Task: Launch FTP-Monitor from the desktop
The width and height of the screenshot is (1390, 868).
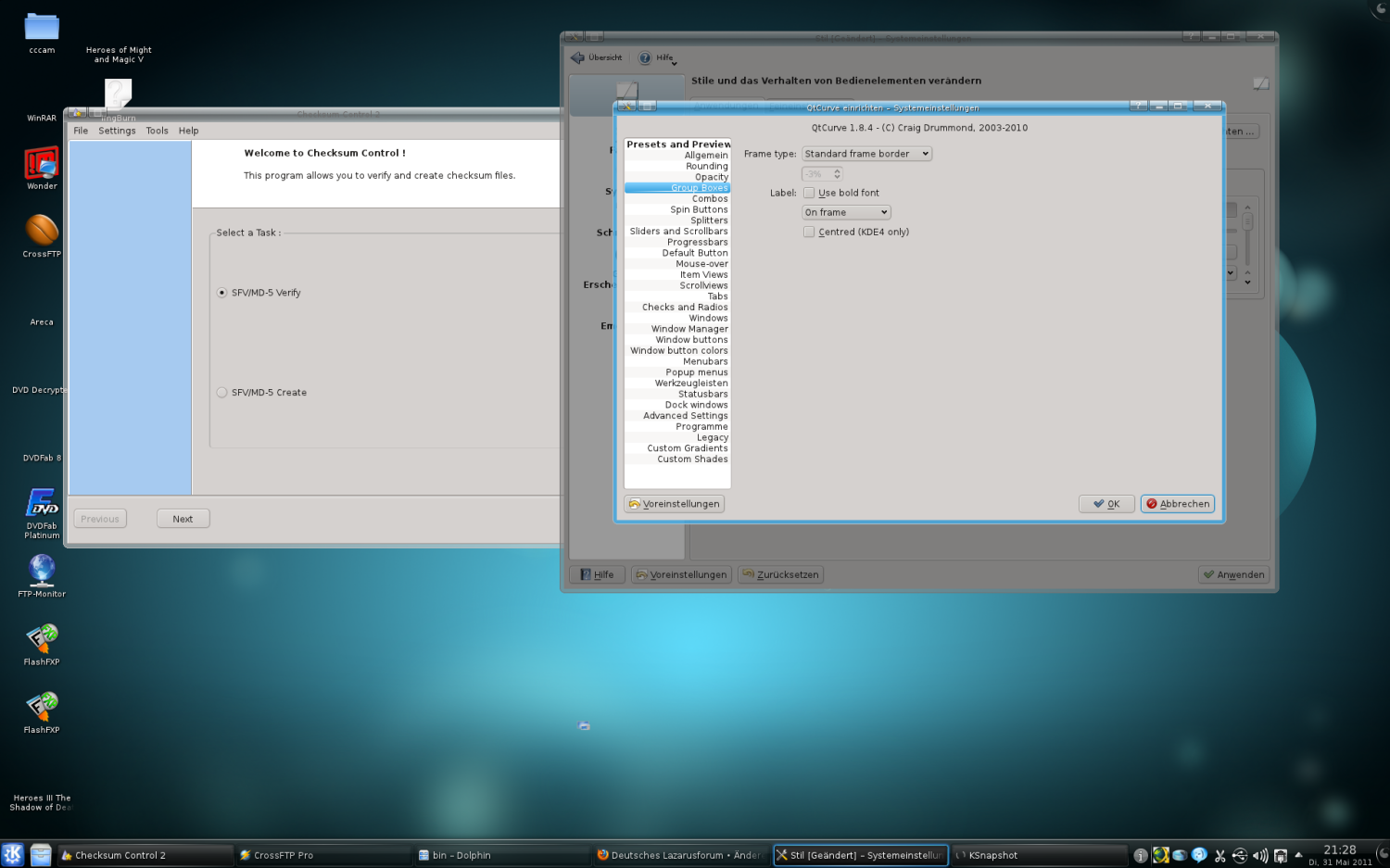Action: tap(42, 571)
